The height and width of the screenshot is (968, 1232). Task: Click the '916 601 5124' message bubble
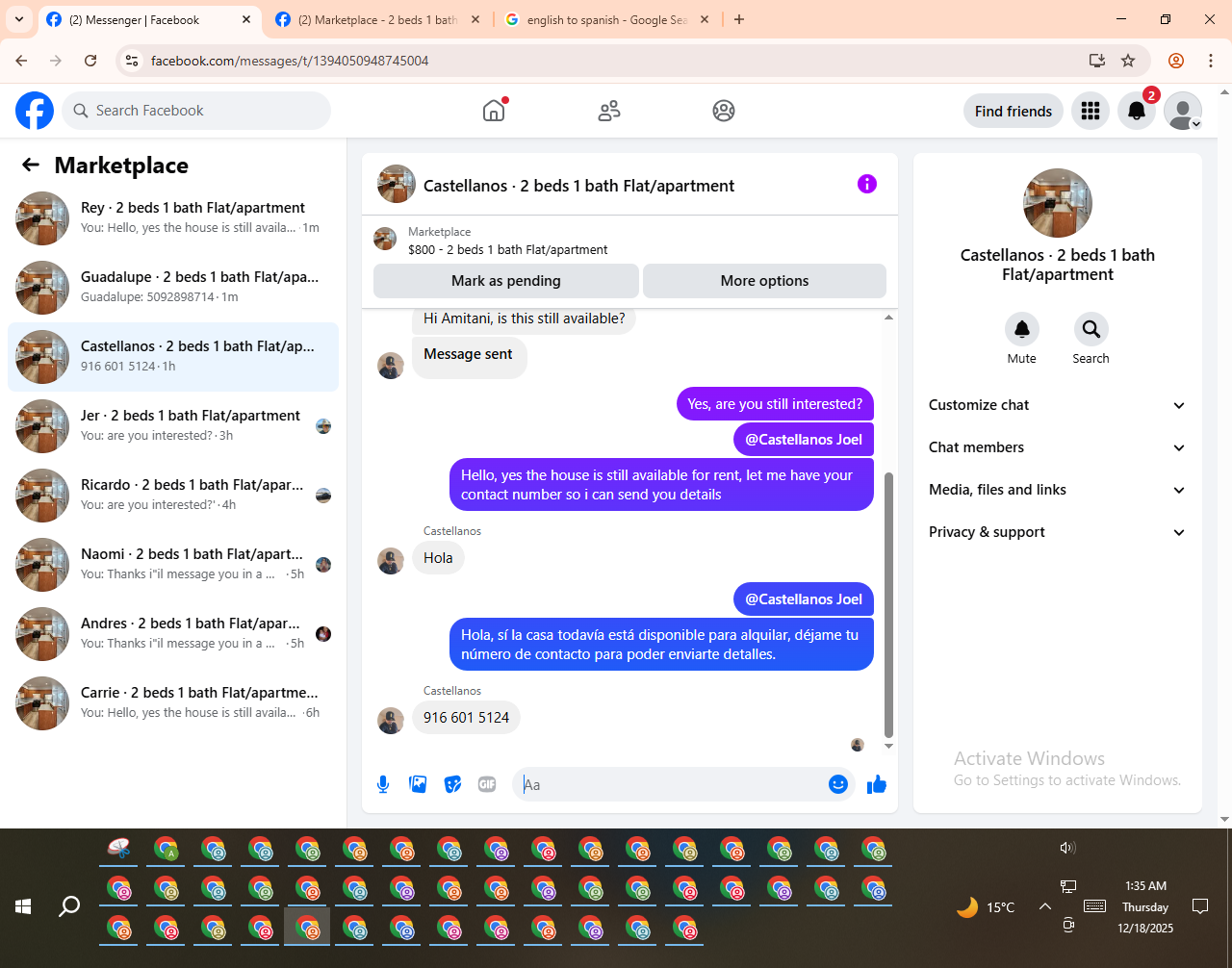(x=466, y=718)
